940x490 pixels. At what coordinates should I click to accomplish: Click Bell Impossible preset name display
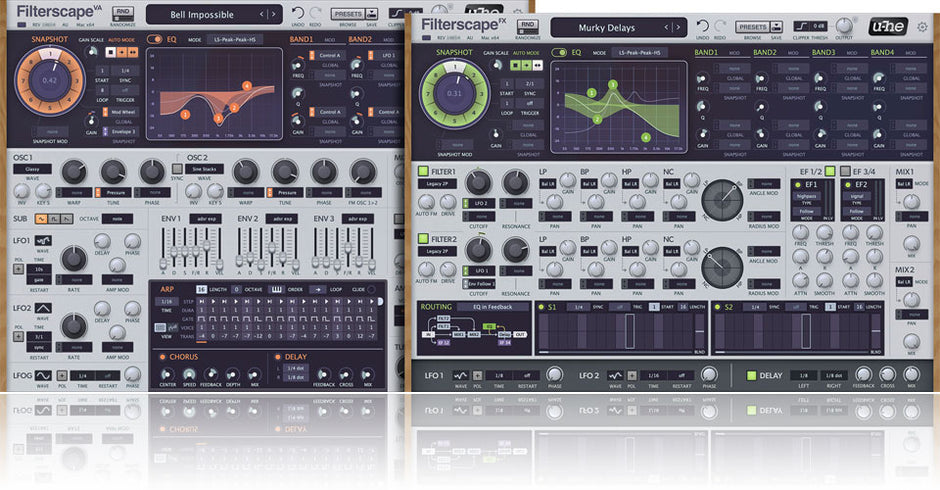[201, 14]
